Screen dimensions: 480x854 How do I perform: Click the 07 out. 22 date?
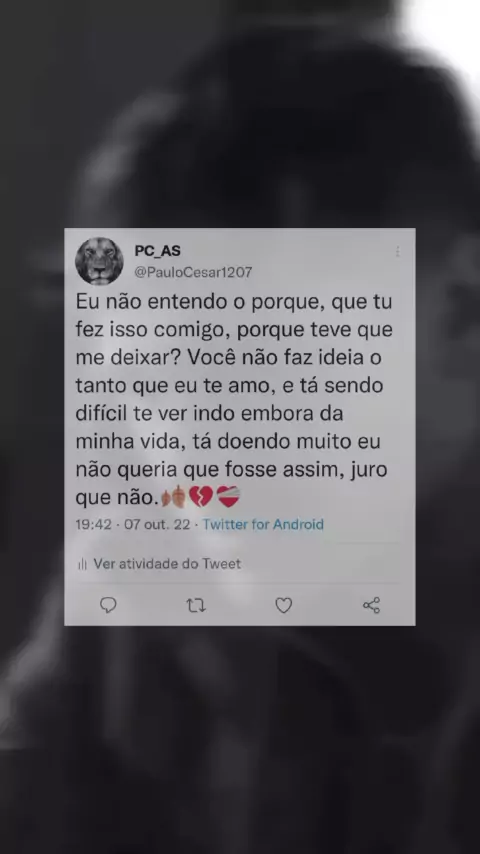coord(157,524)
